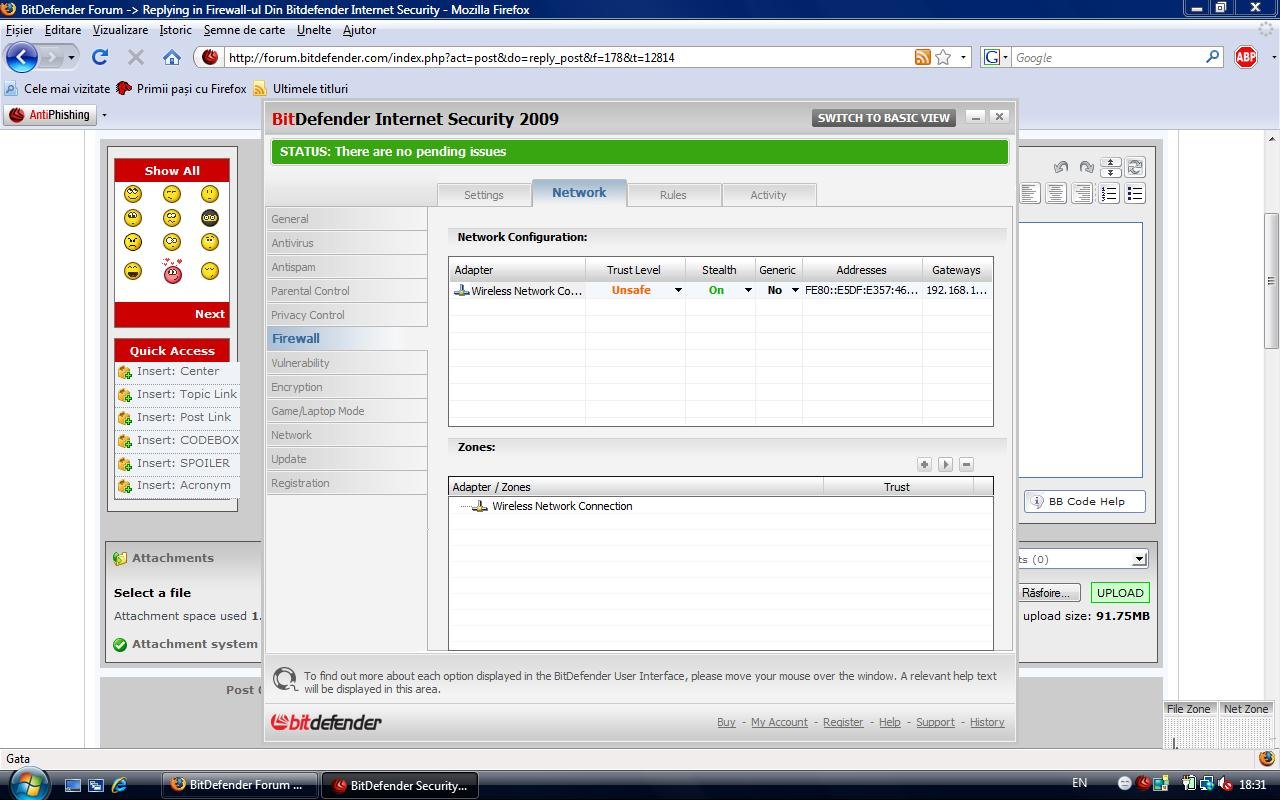1280x800 pixels.
Task: Insert bulleted list in forum editor
Action: pyautogui.click(x=1135, y=193)
